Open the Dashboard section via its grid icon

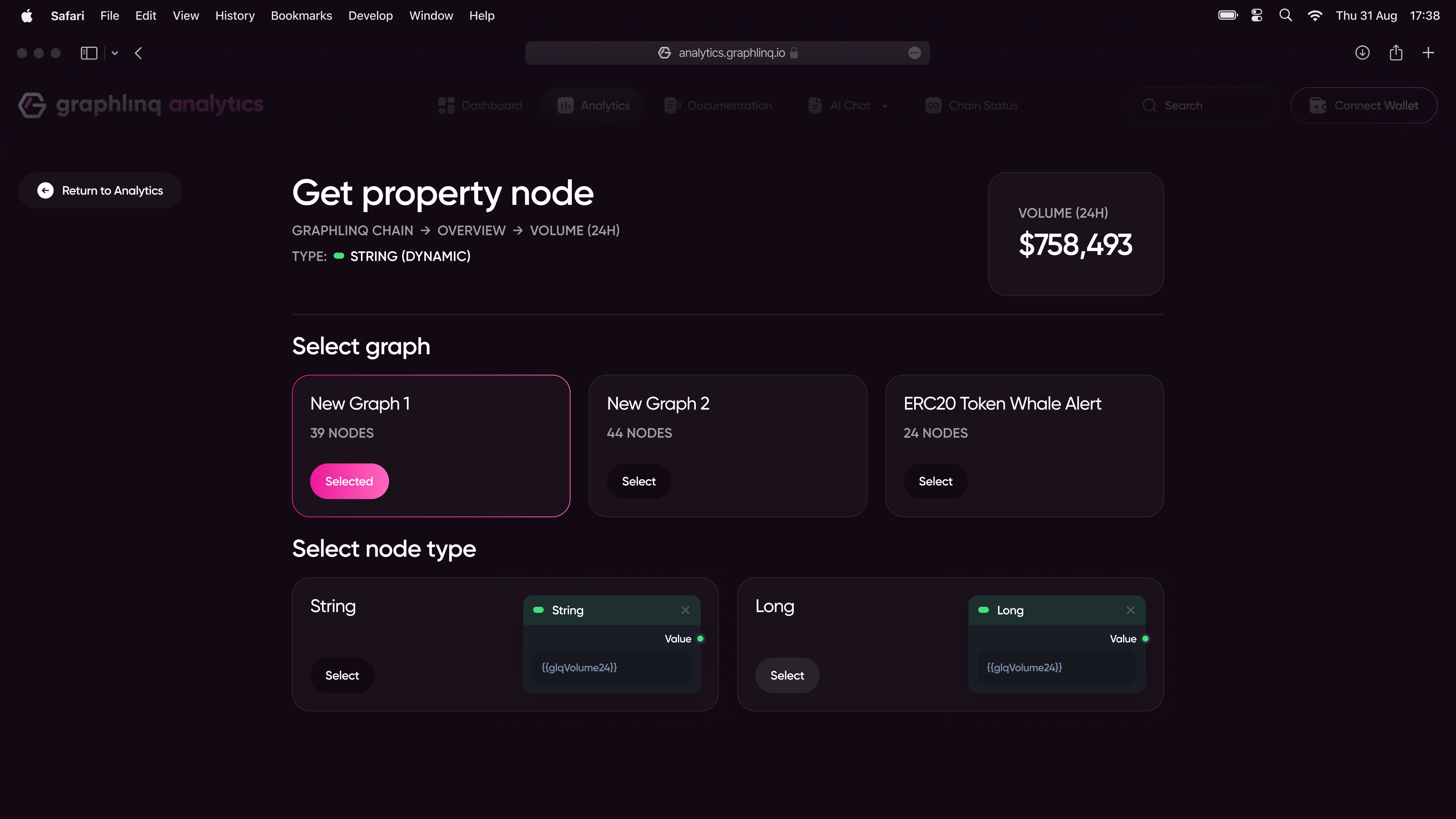pyautogui.click(x=446, y=105)
